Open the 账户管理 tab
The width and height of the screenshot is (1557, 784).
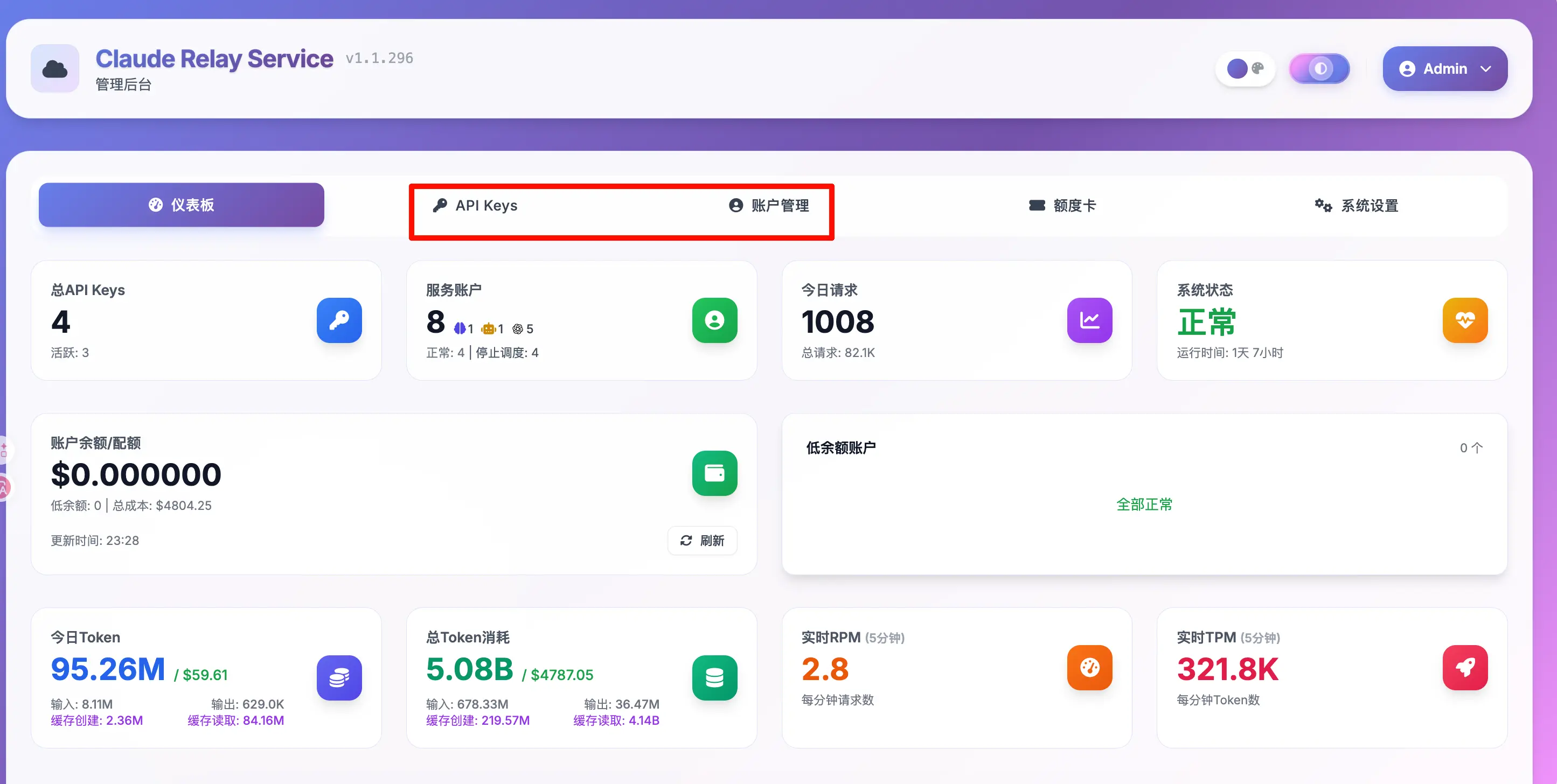(769, 205)
